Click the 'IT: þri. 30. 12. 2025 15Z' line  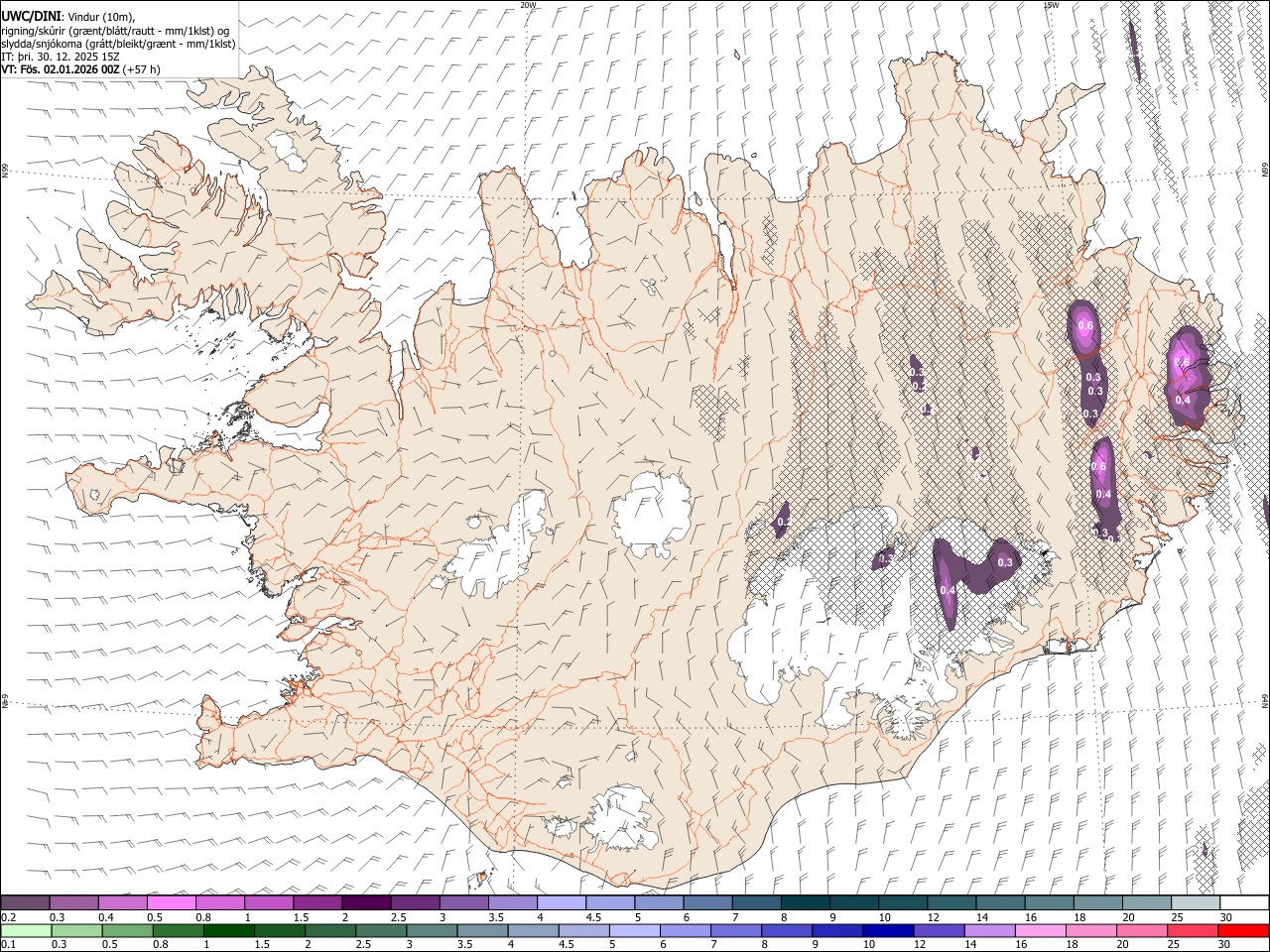point(61,57)
